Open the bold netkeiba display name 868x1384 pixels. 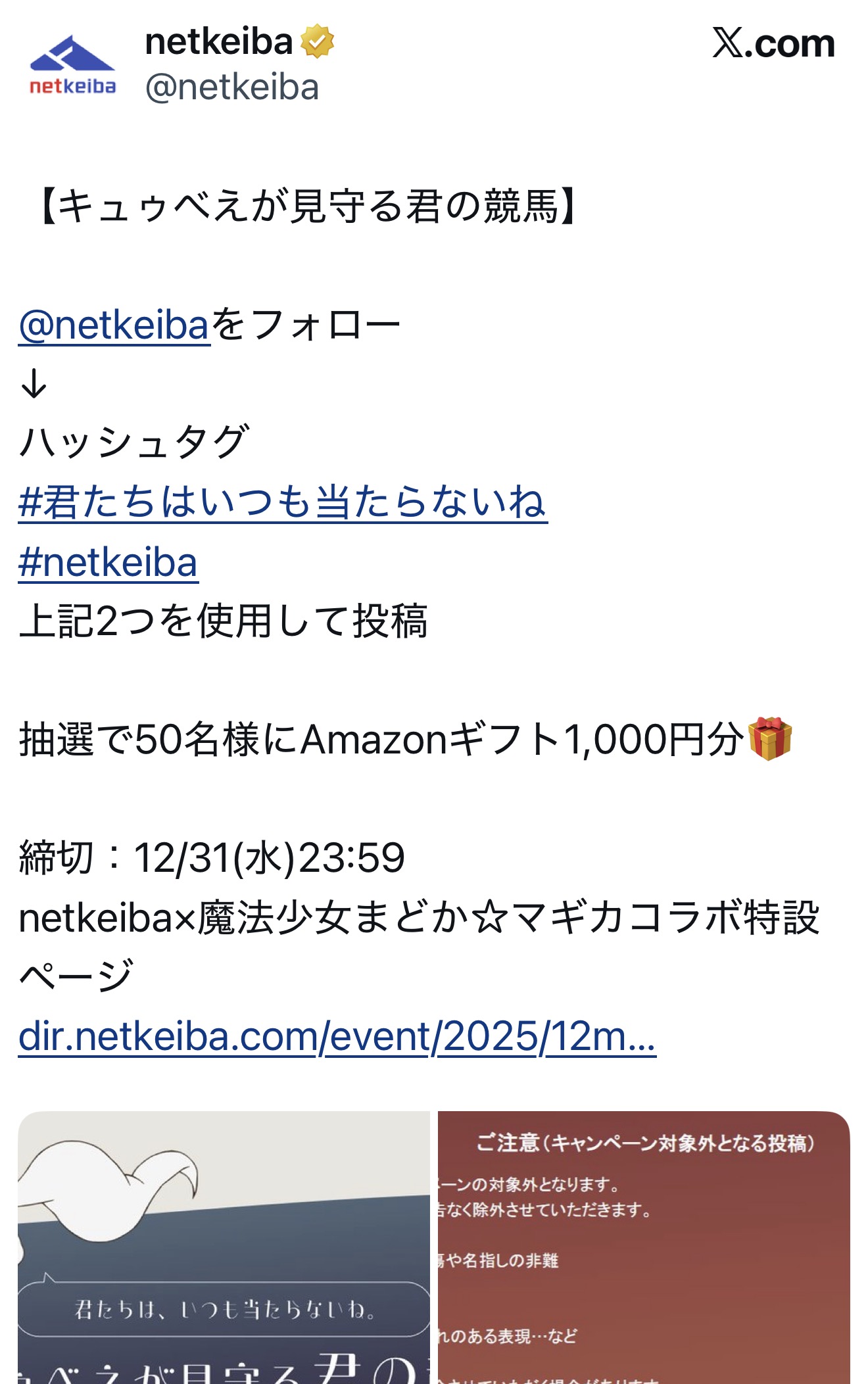click(218, 41)
